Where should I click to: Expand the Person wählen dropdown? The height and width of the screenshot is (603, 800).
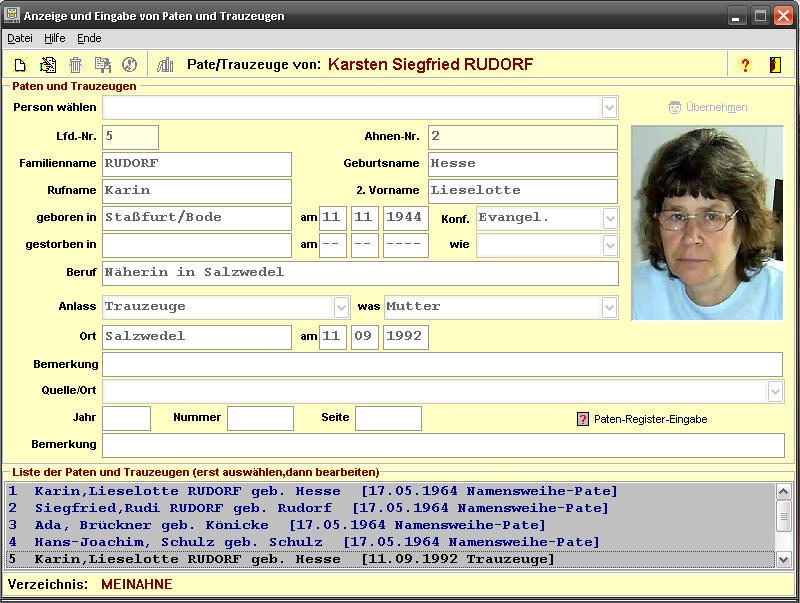609,107
